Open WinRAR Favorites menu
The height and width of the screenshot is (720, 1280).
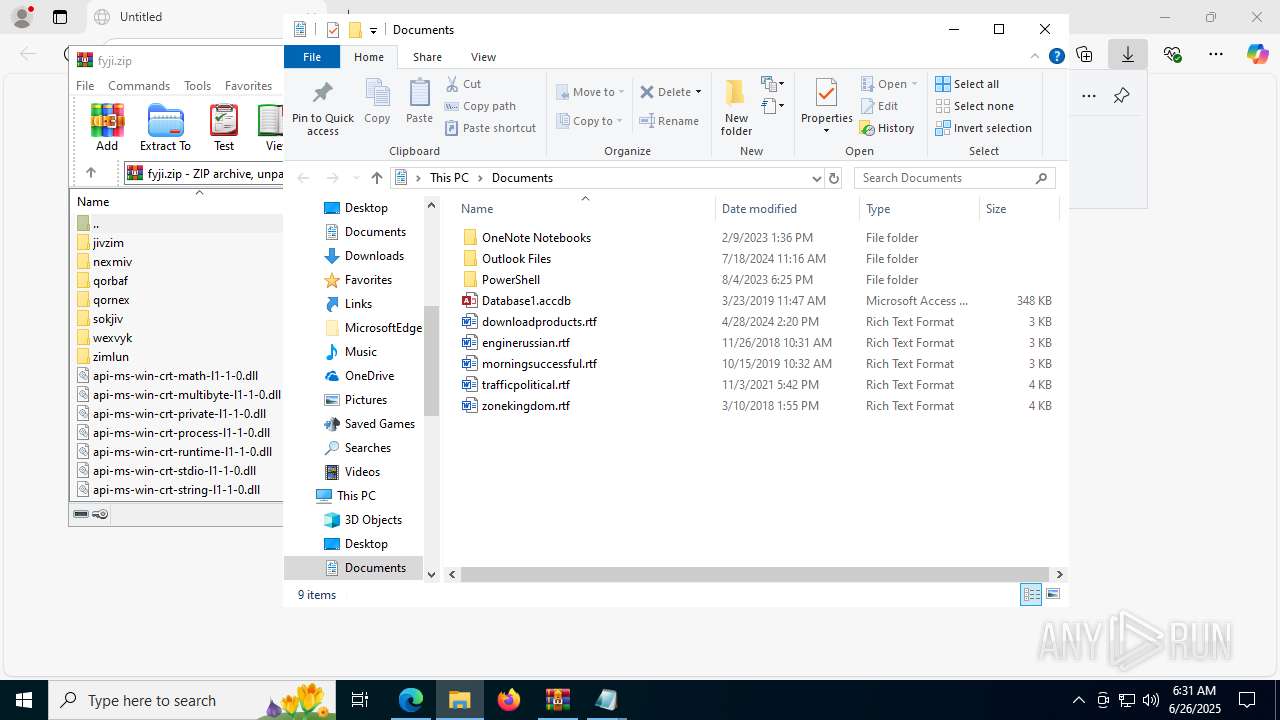coord(248,86)
